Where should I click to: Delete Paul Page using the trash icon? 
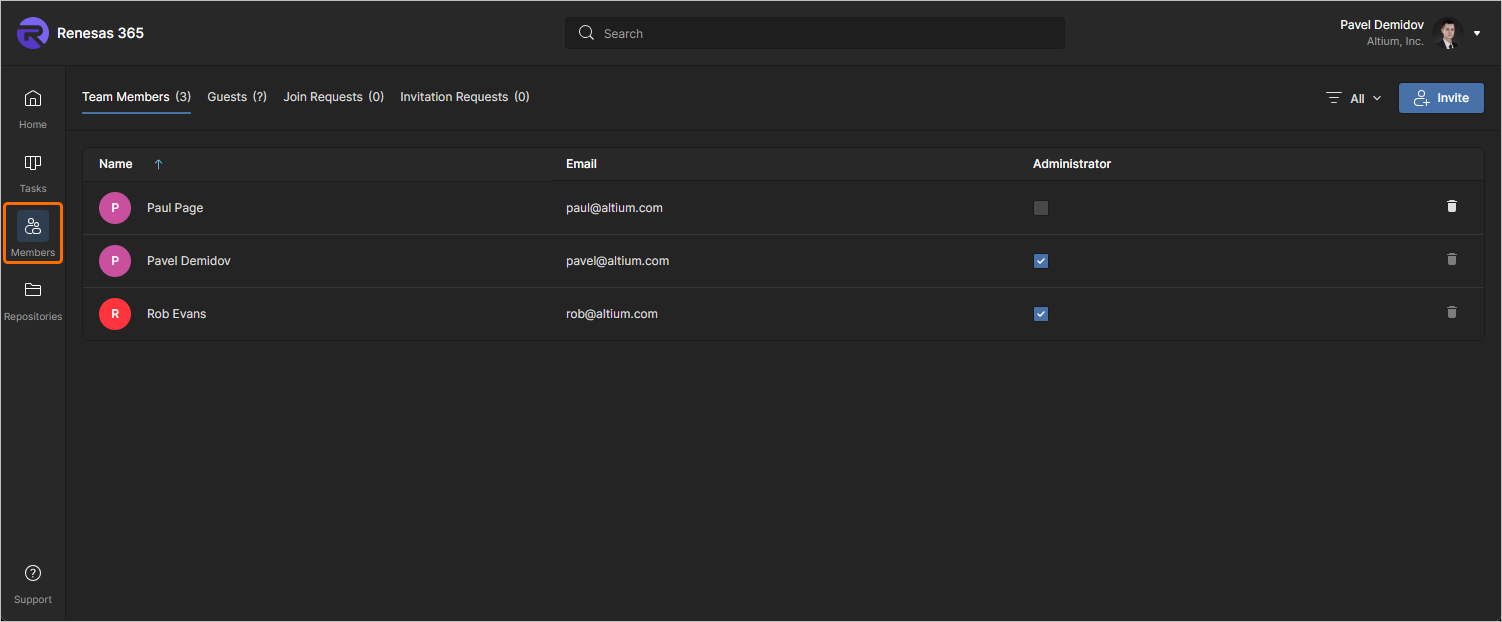point(1452,206)
